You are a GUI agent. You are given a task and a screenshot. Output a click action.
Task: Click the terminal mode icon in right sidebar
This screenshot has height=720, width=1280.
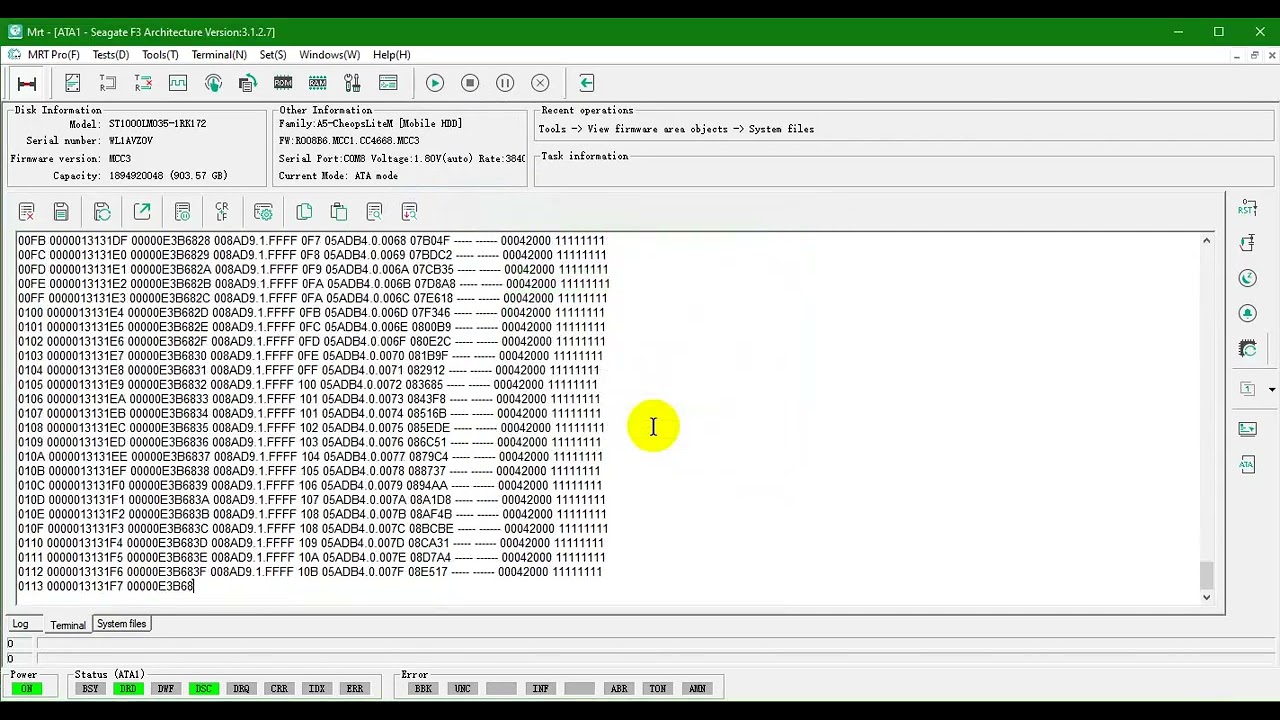click(1247, 429)
